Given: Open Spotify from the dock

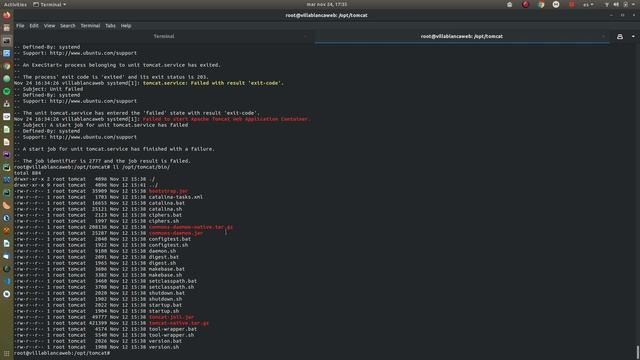Looking at the screenshot, I should click(7, 91).
